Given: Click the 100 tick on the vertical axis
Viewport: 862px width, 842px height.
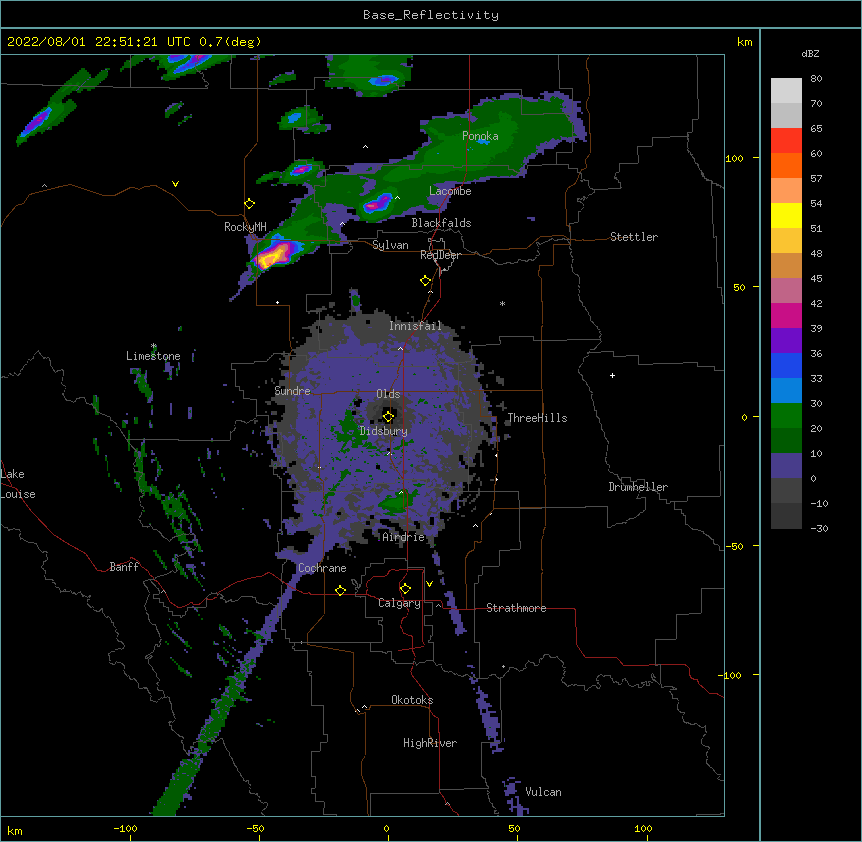Looking at the screenshot, I should pos(734,158).
